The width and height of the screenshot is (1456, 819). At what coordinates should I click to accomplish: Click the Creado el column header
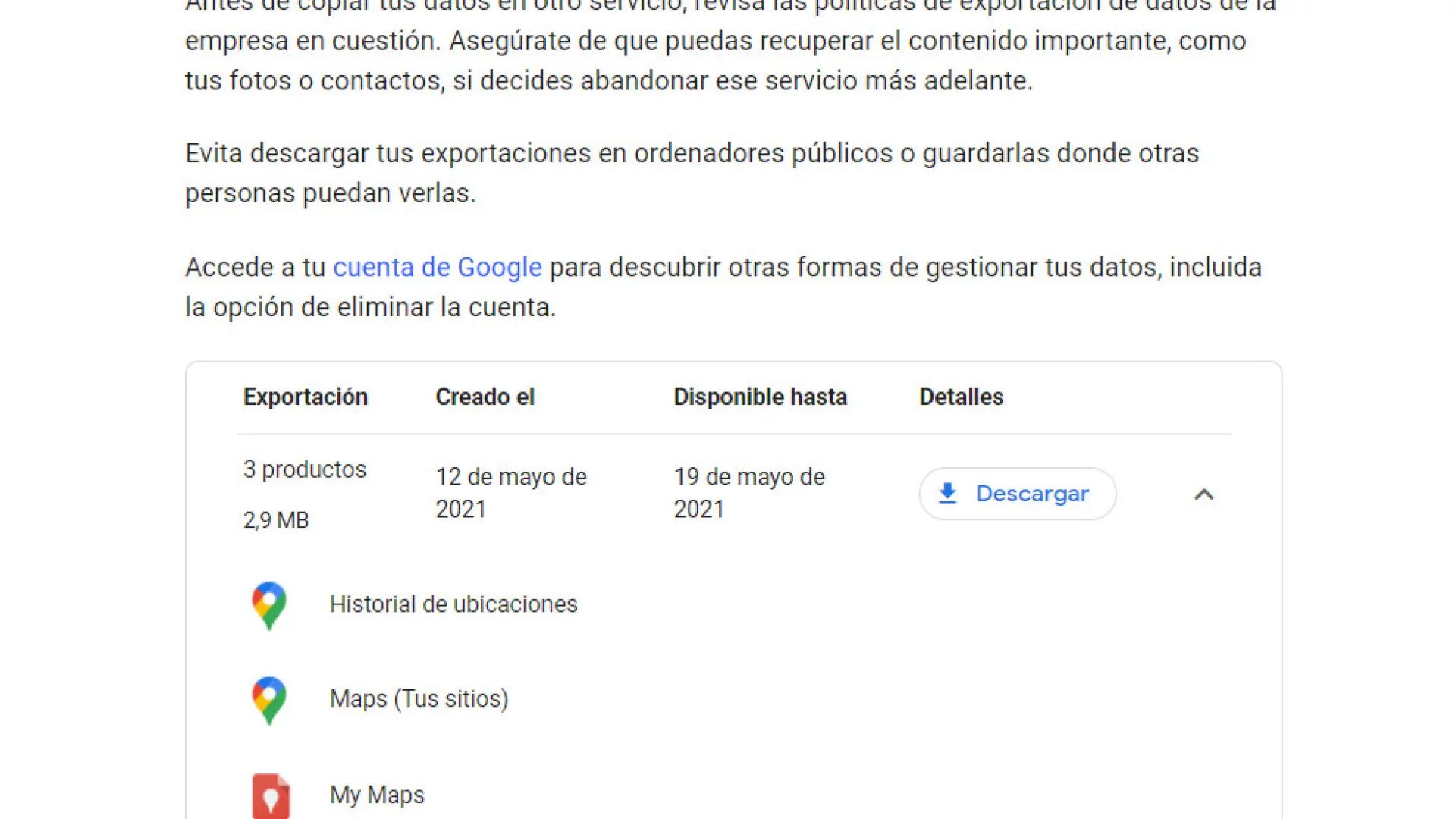coord(485,397)
